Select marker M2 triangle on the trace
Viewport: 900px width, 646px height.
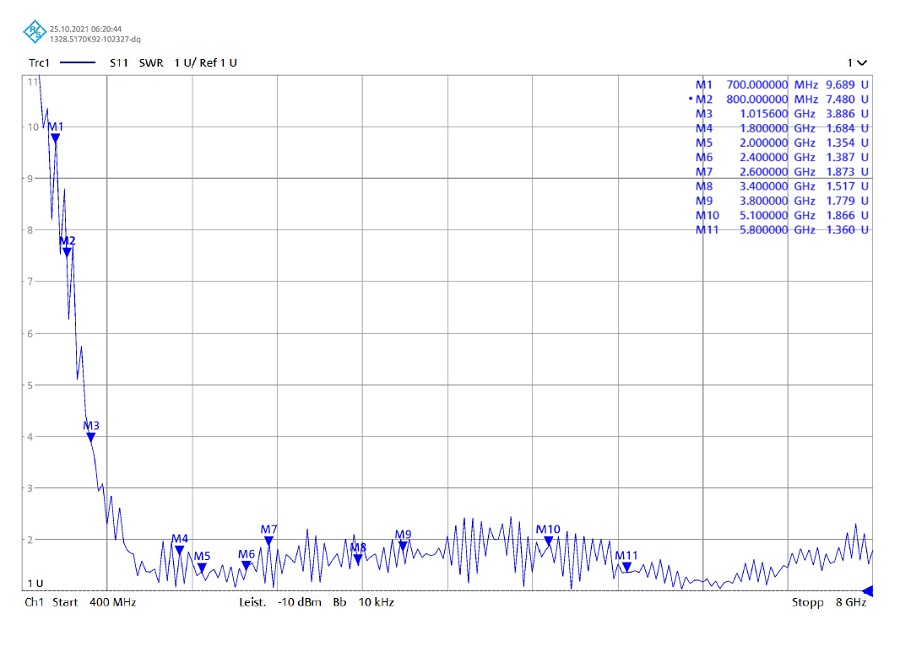tap(67, 251)
